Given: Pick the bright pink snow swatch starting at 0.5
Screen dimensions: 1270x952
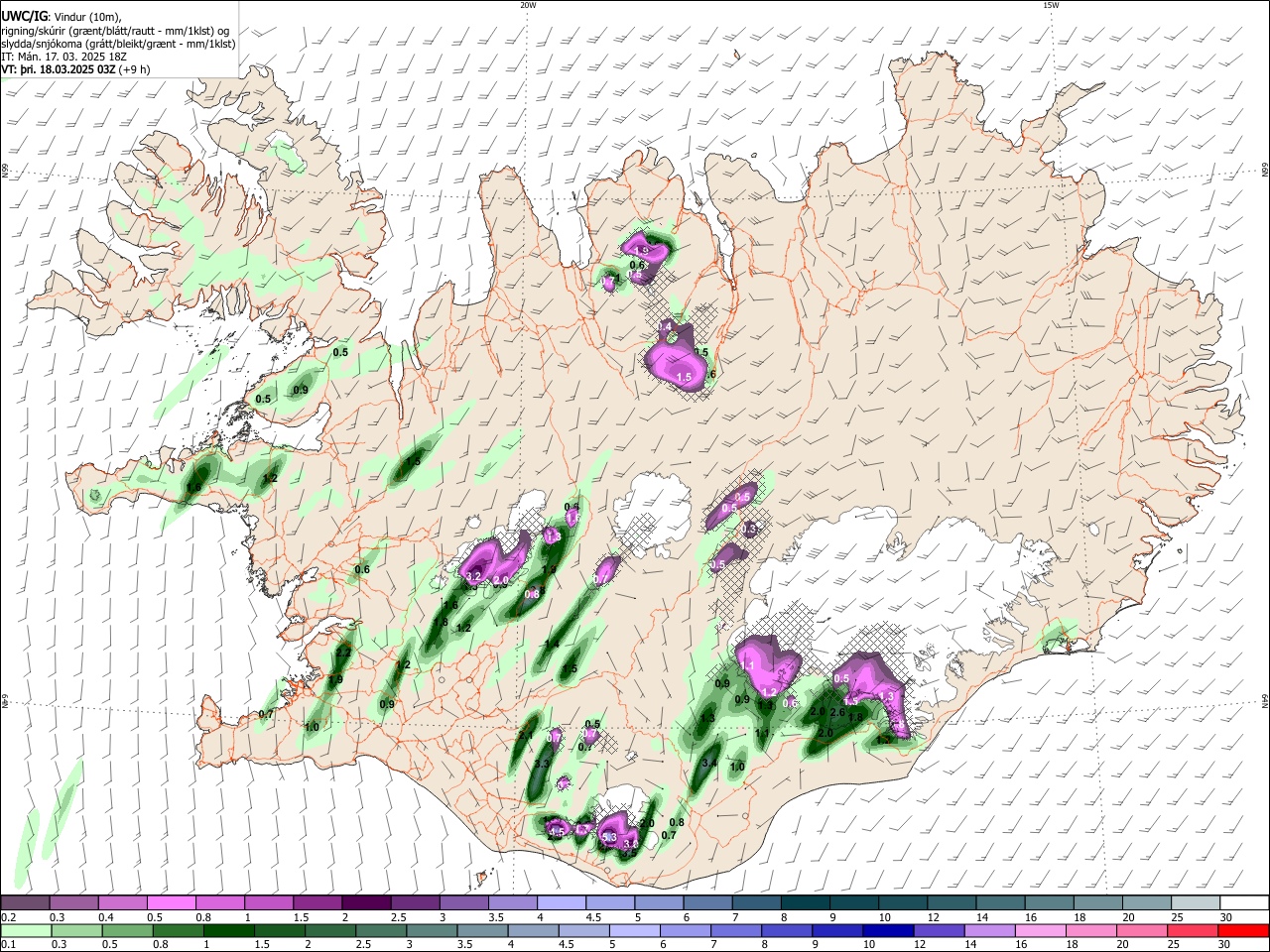Looking at the screenshot, I should (x=172, y=902).
